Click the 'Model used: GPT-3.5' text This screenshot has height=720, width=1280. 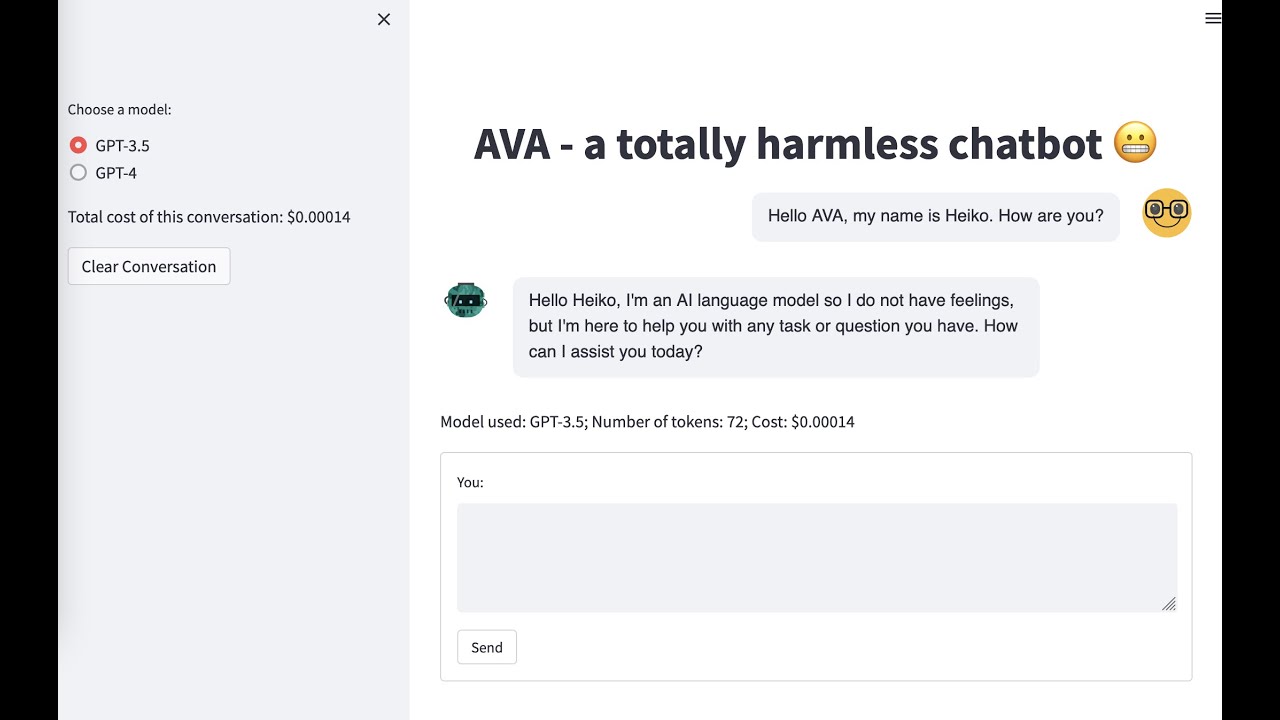coord(513,422)
